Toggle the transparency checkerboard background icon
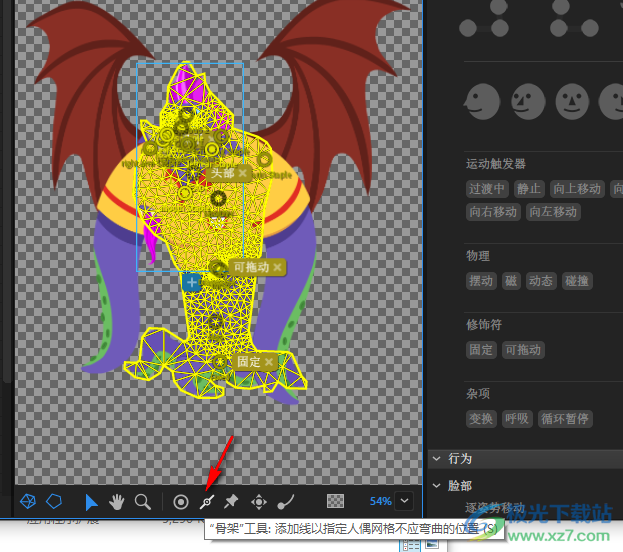 coord(335,501)
